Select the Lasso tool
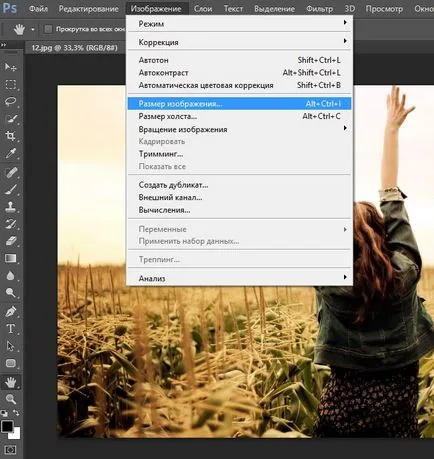 (10, 101)
